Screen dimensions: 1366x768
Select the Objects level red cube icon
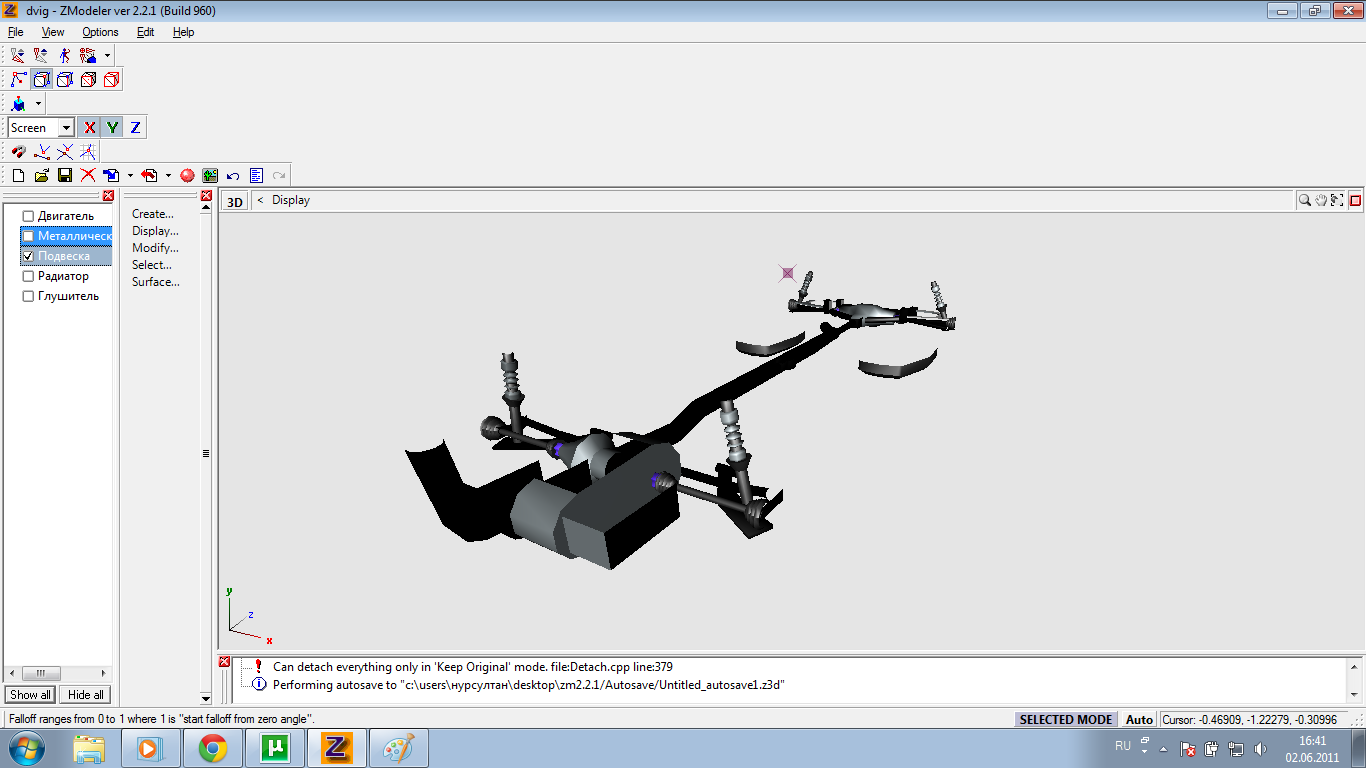111,79
